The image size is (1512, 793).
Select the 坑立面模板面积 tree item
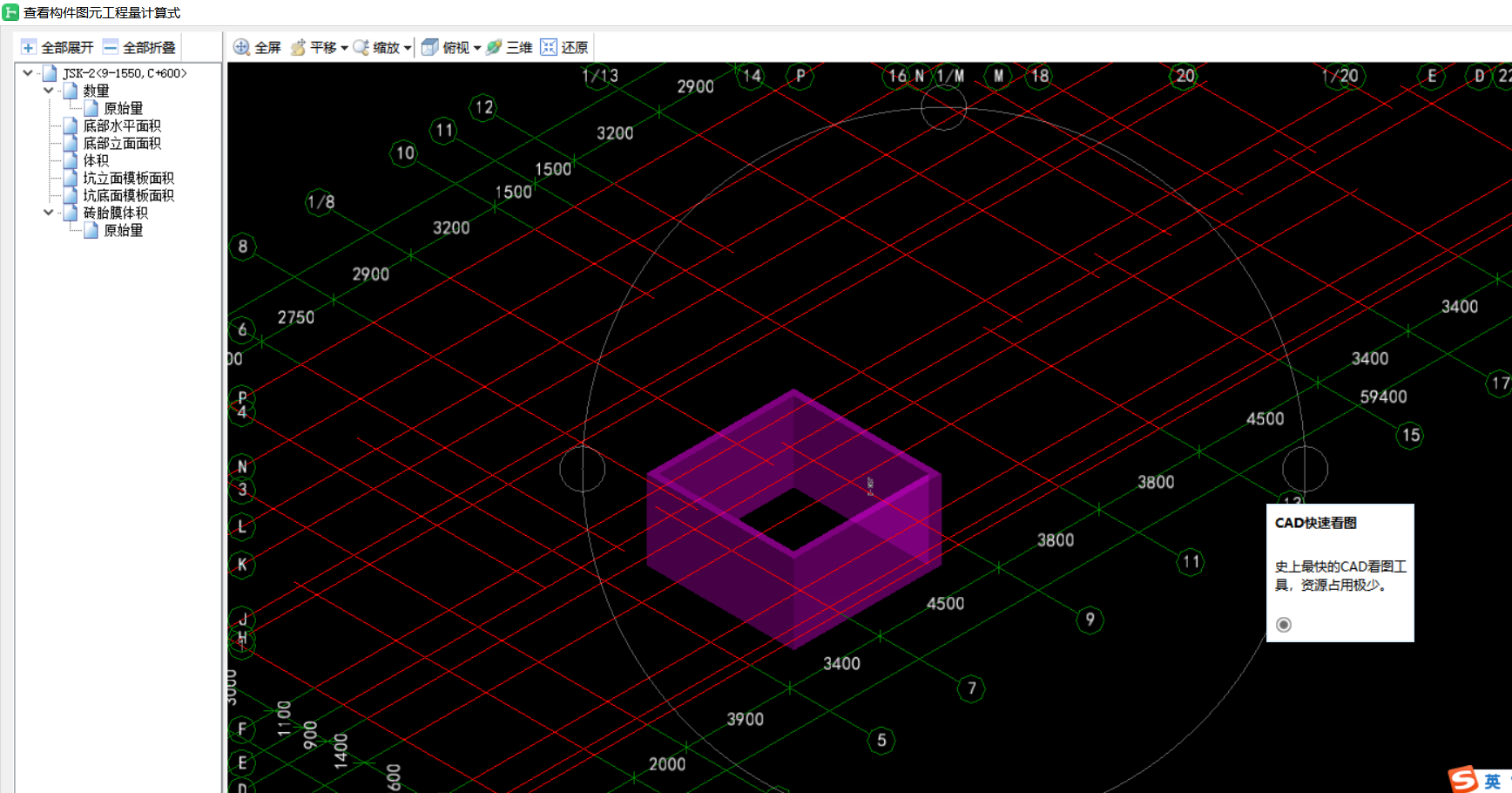[128, 178]
